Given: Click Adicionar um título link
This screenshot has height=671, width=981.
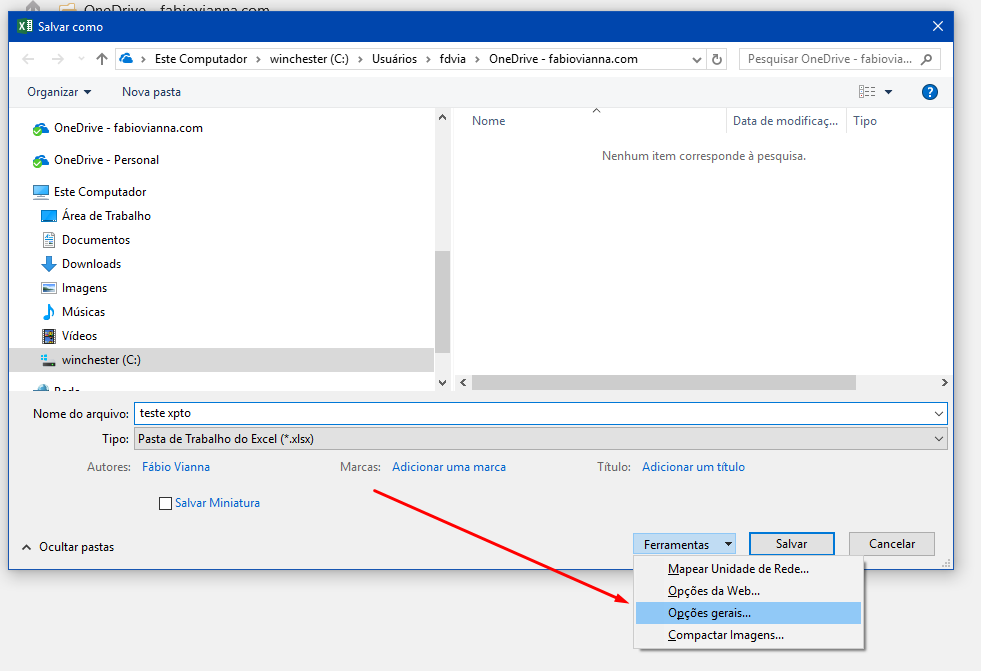Looking at the screenshot, I should 693,467.
